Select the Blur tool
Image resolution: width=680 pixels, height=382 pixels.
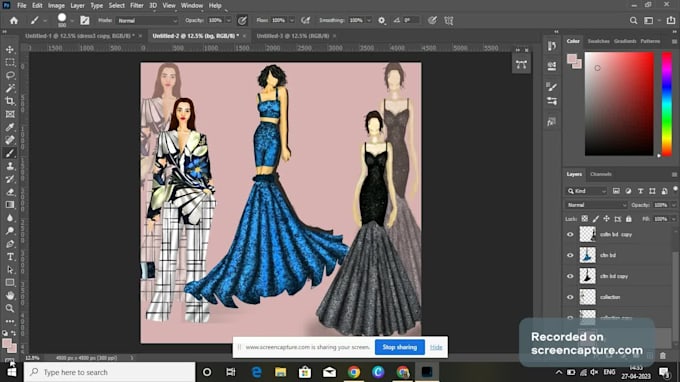[10, 218]
